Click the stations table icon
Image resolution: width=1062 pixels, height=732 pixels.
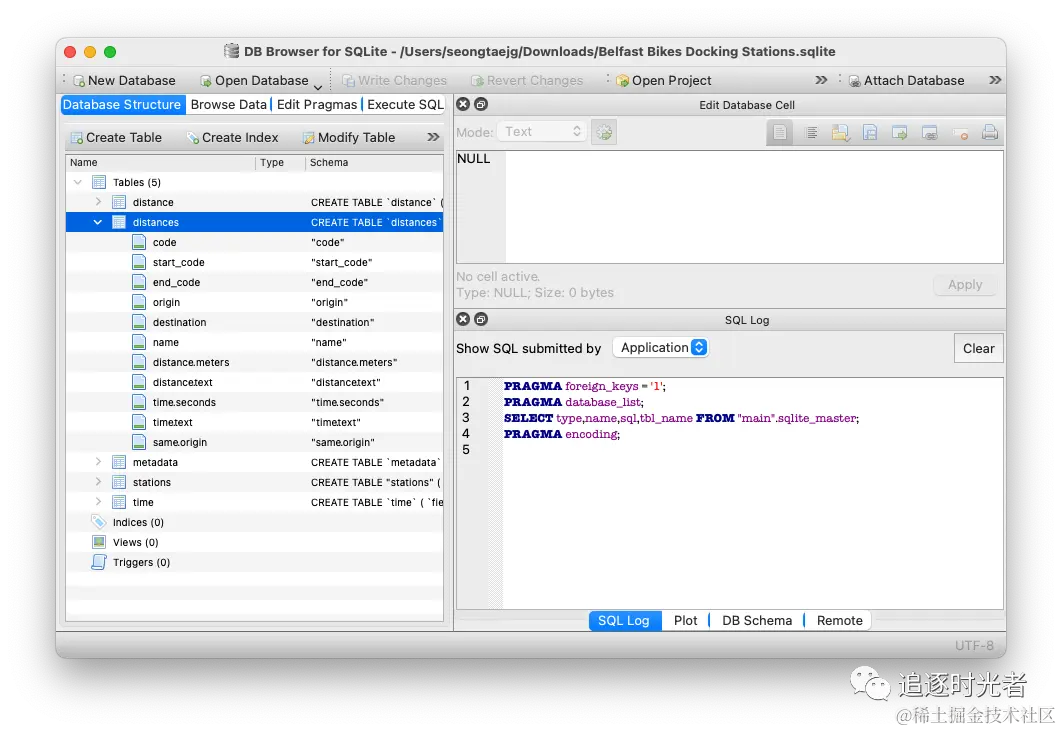[119, 482]
